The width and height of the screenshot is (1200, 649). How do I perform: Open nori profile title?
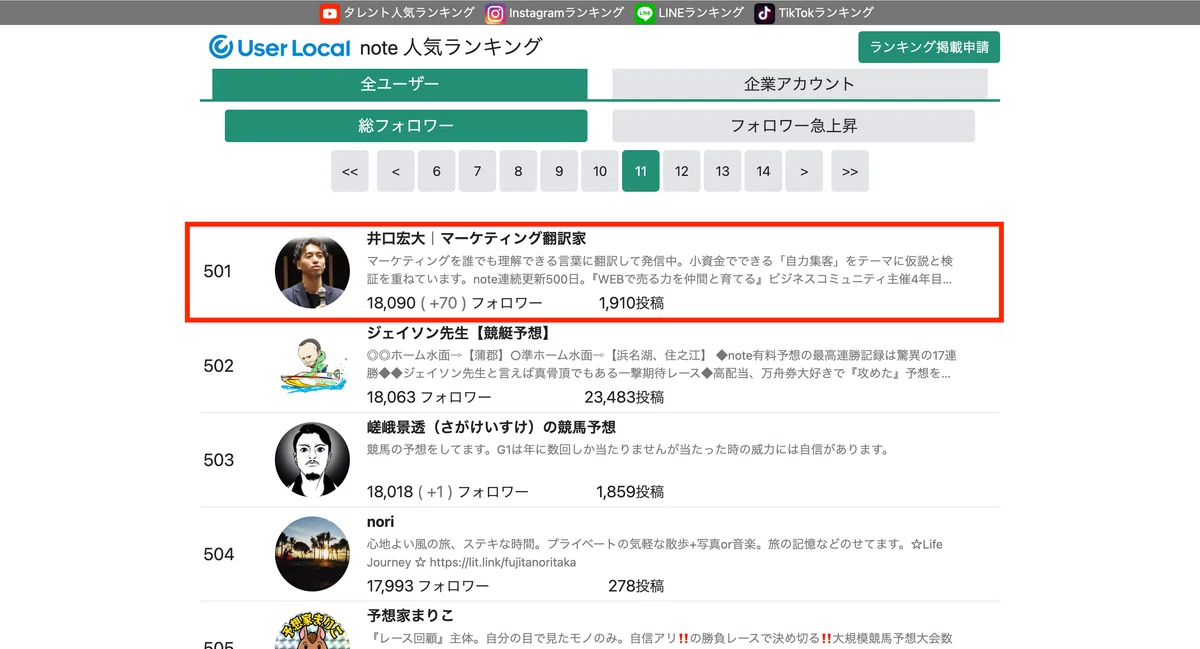point(381,521)
